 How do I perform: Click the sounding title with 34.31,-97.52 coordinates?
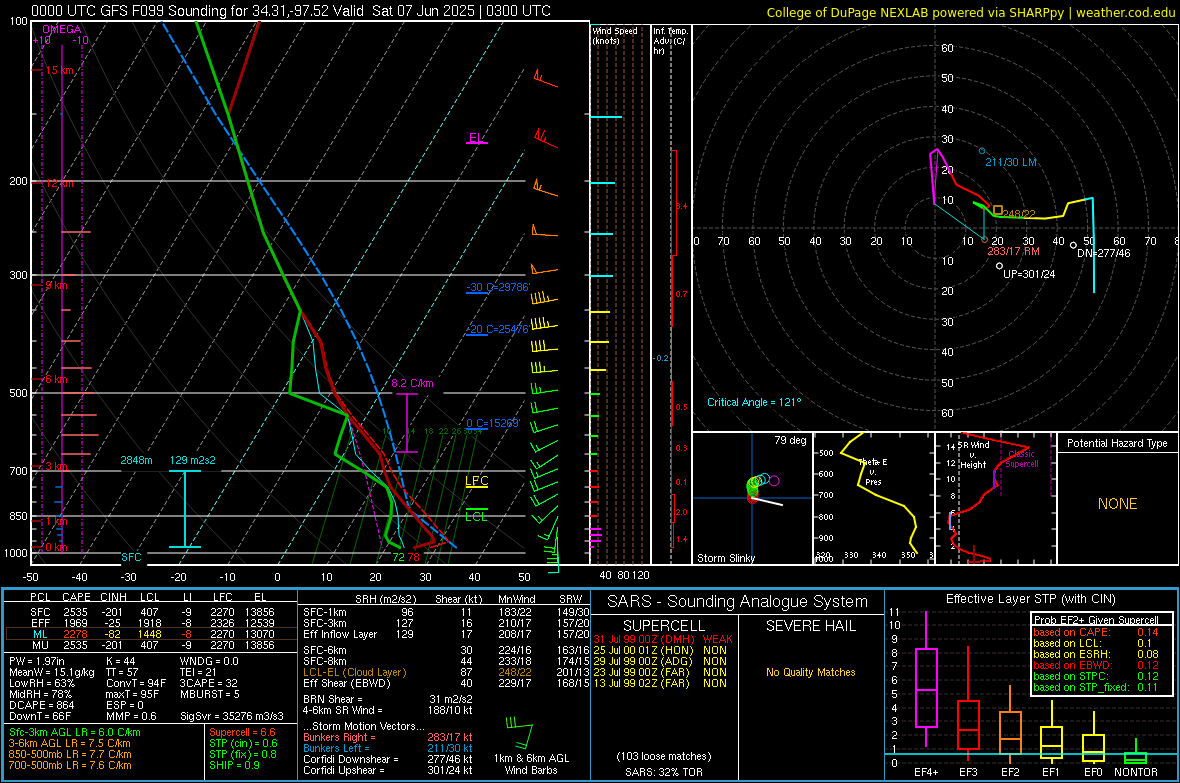point(290,11)
